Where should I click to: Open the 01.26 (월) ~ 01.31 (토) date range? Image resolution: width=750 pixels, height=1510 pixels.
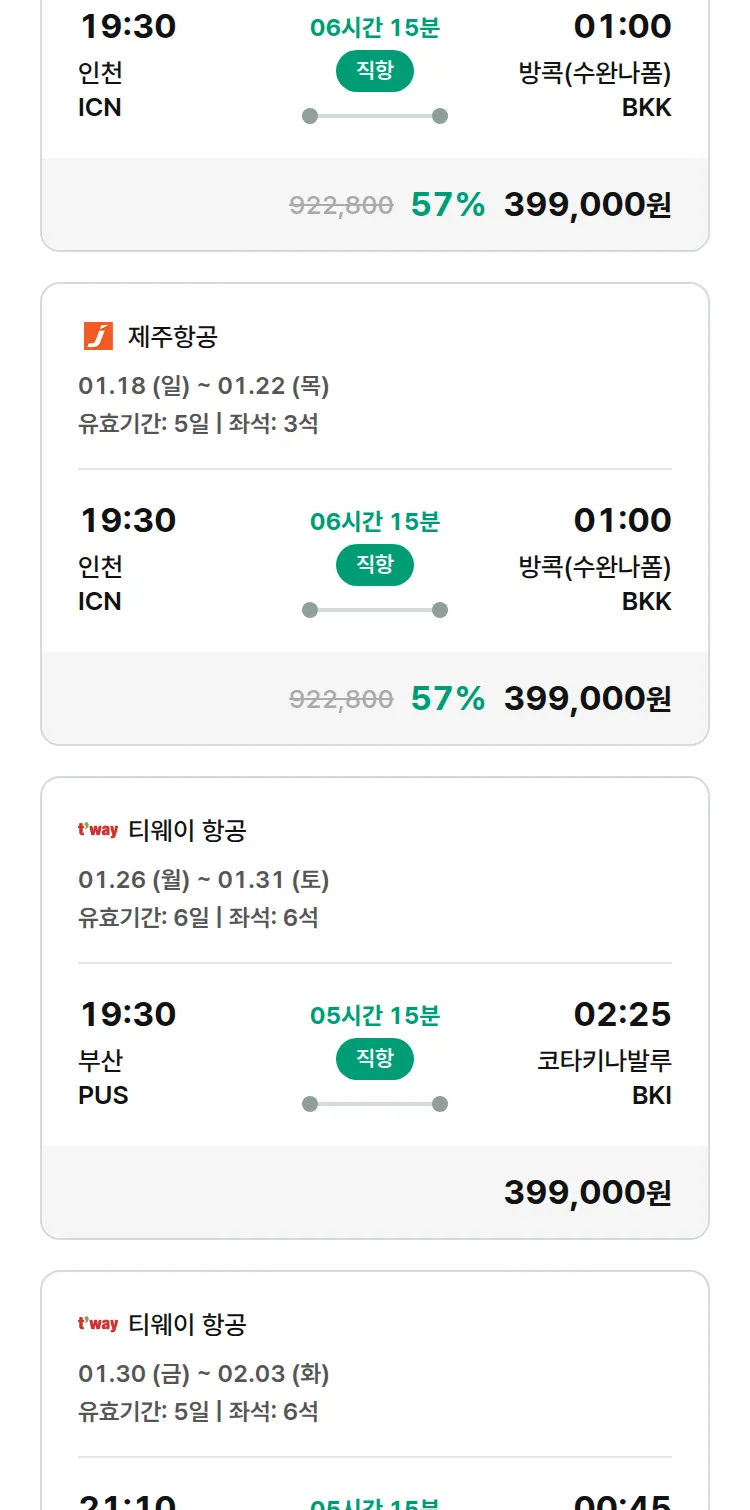pyautogui.click(x=204, y=880)
